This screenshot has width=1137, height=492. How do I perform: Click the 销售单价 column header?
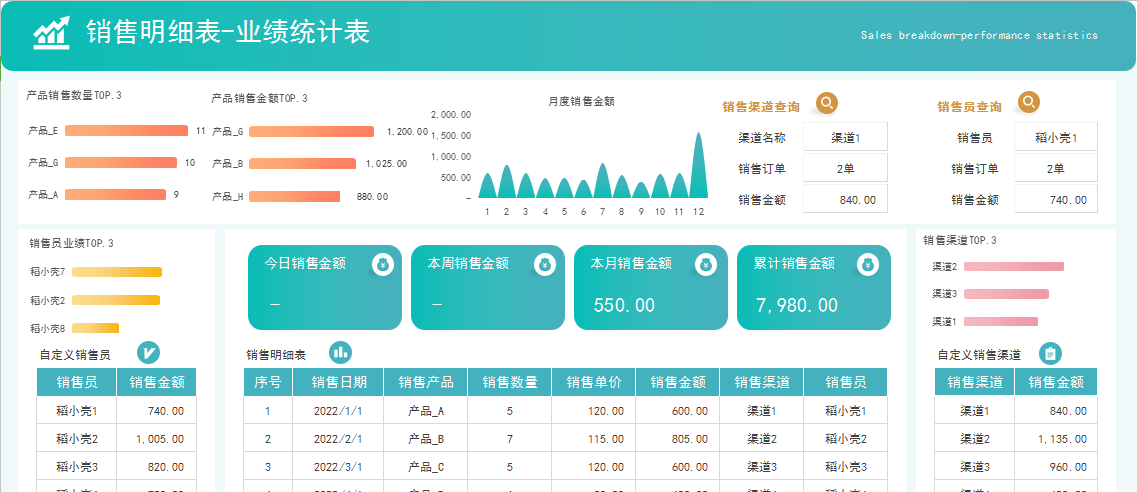[594, 382]
